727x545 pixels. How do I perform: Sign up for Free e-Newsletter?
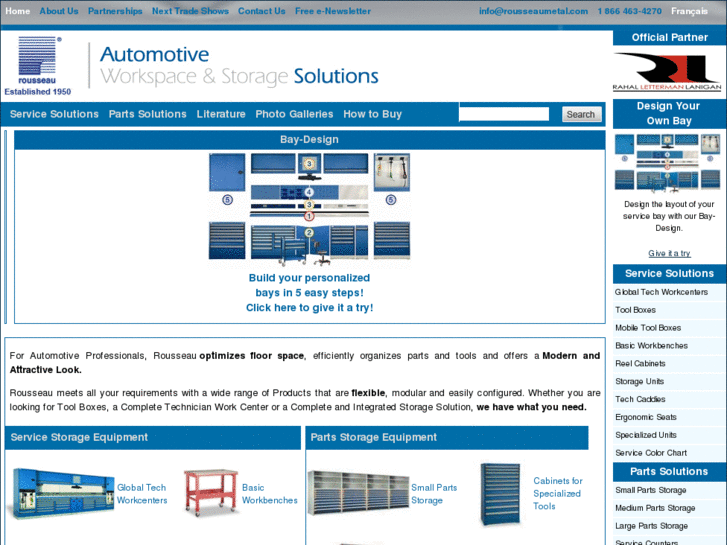pyautogui.click(x=333, y=11)
